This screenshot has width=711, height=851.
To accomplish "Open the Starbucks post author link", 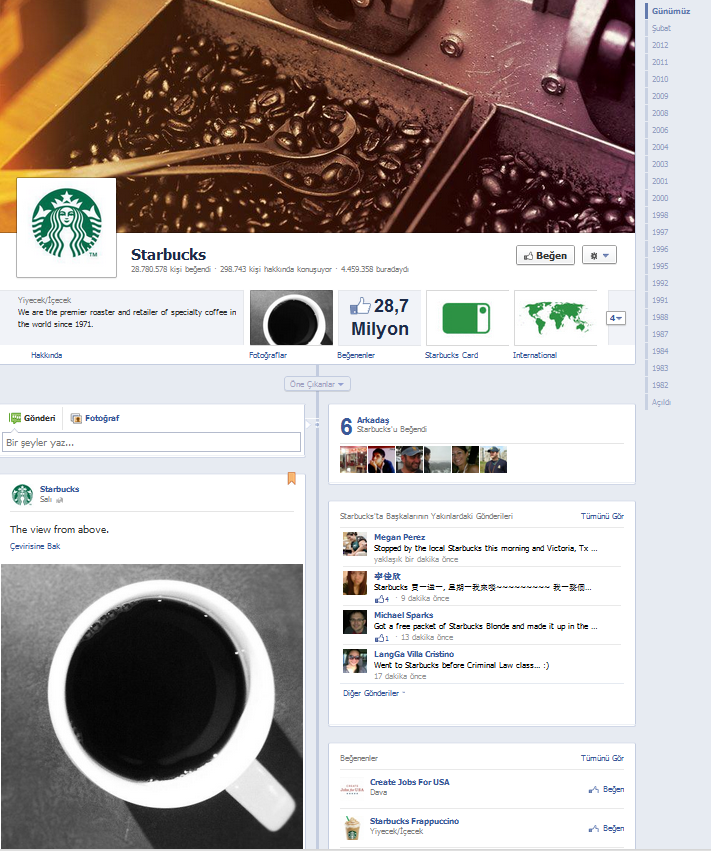I will pyautogui.click(x=59, y=489).
